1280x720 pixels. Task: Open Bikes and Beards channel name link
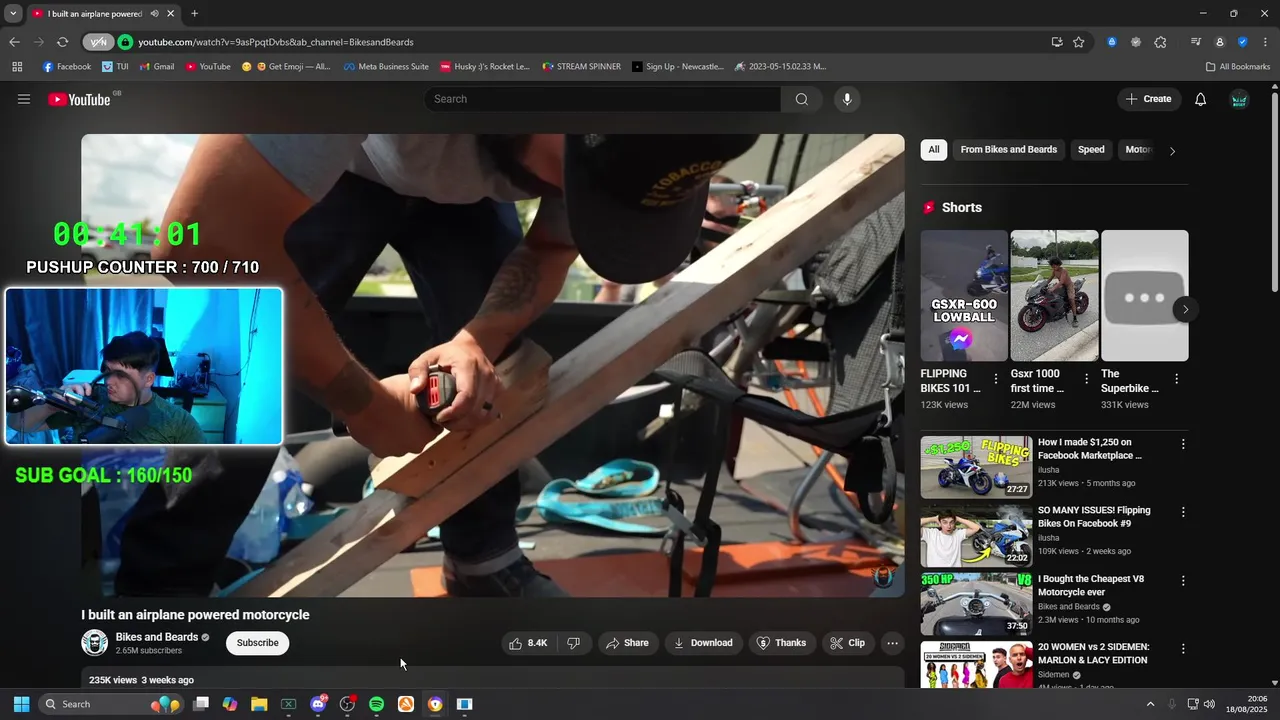(x=157, y=637)
